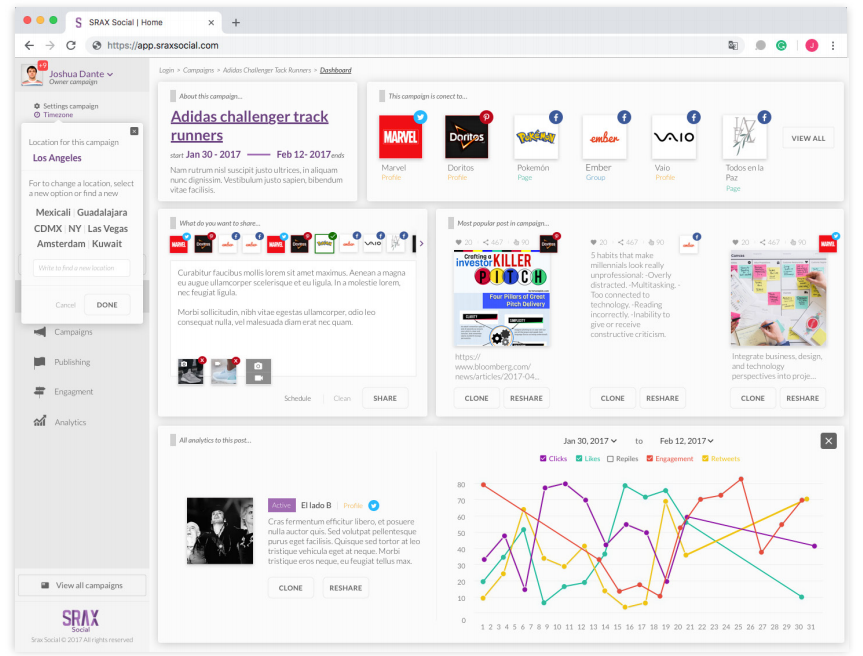Go back with the browser back arrow

(x=29, y=45)
